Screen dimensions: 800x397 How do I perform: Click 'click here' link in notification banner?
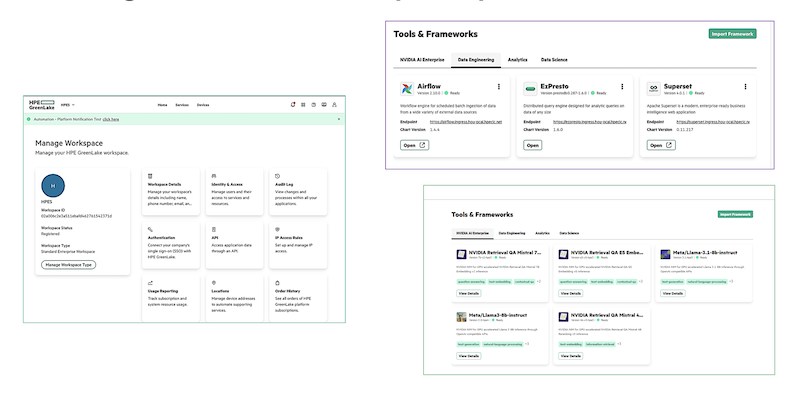point(111,119)
